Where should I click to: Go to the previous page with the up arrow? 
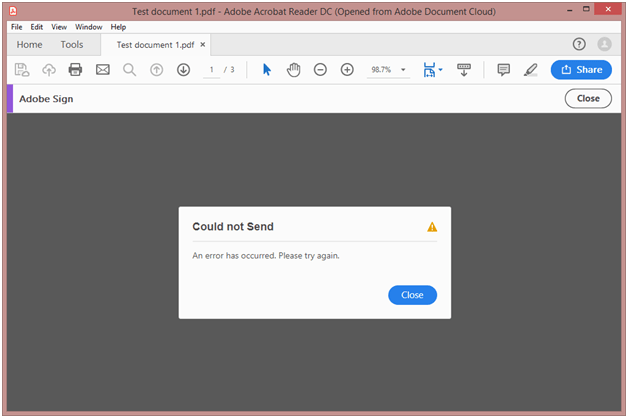[157, 70]
